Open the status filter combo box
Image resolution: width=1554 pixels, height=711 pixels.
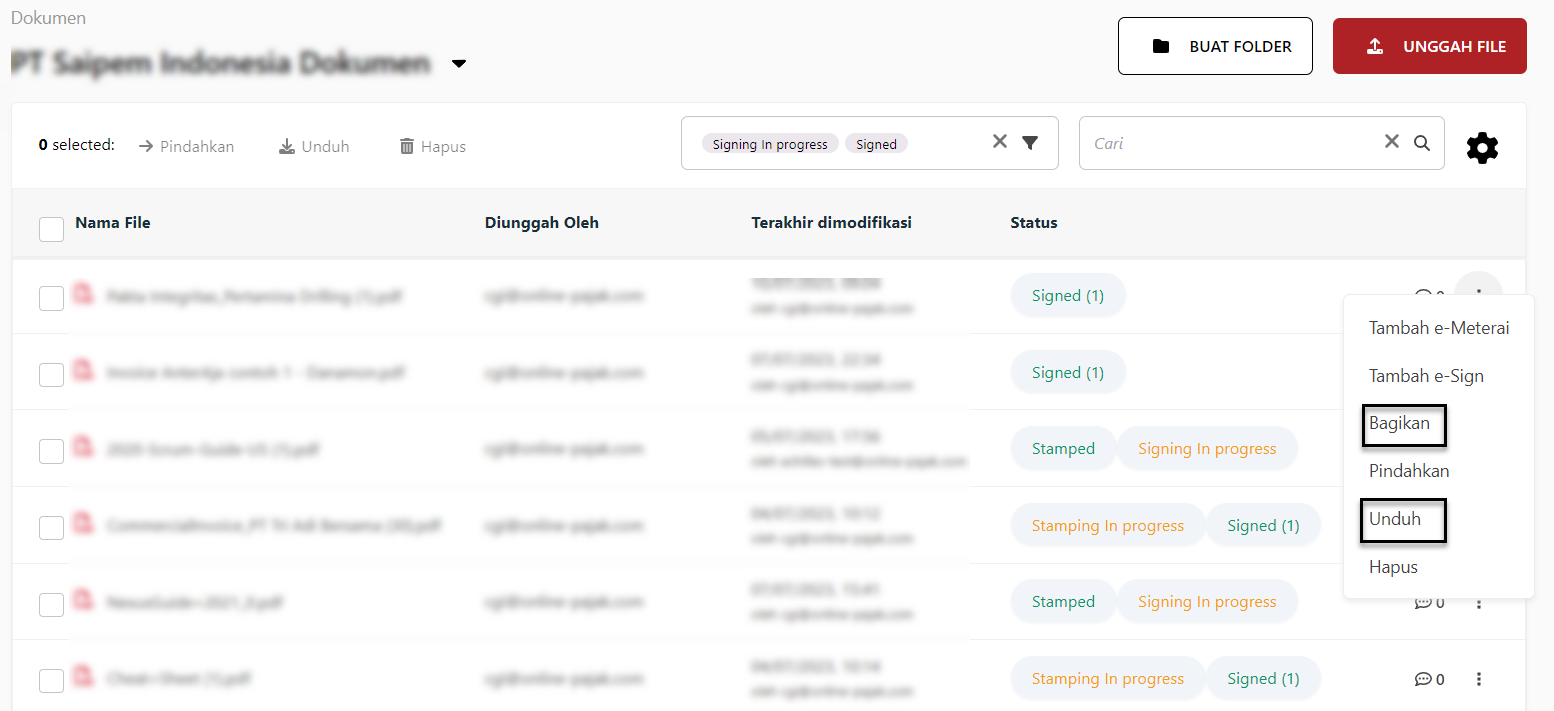pyautogui.click(x=940, y=143)
